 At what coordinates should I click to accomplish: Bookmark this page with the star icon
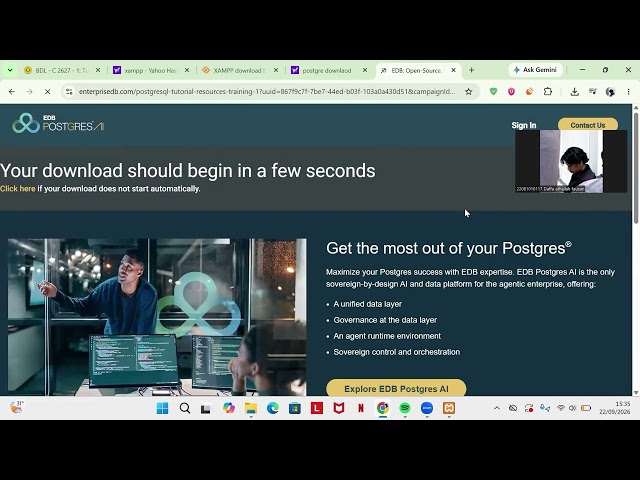click(469, 92)
